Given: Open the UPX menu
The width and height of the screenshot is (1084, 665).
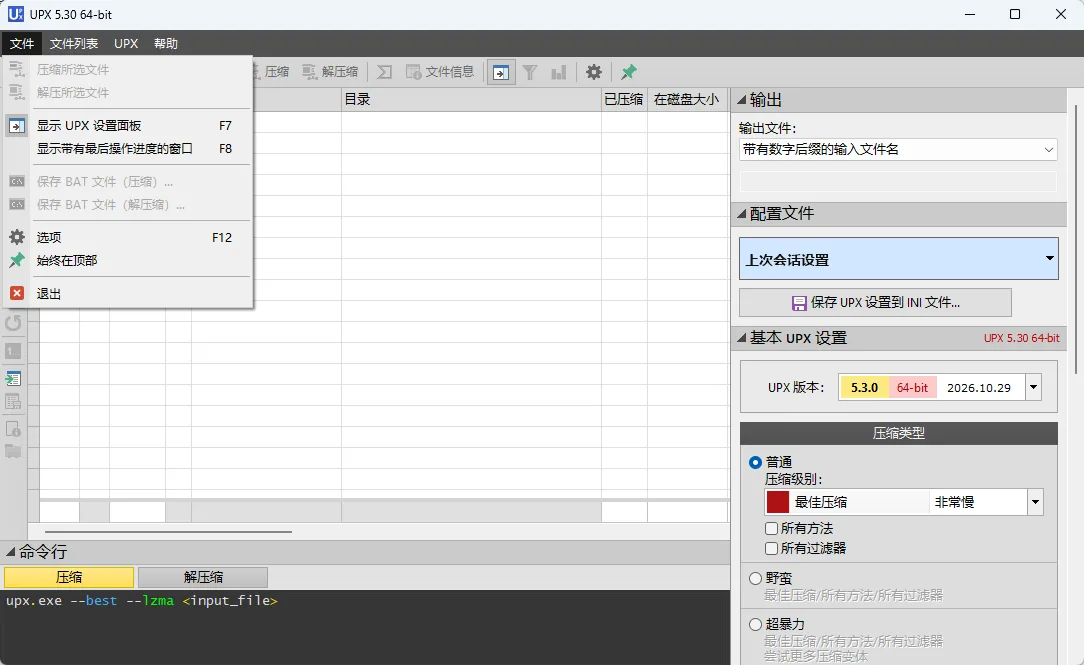Looking at the screenshot, I should tap(126, 44).
